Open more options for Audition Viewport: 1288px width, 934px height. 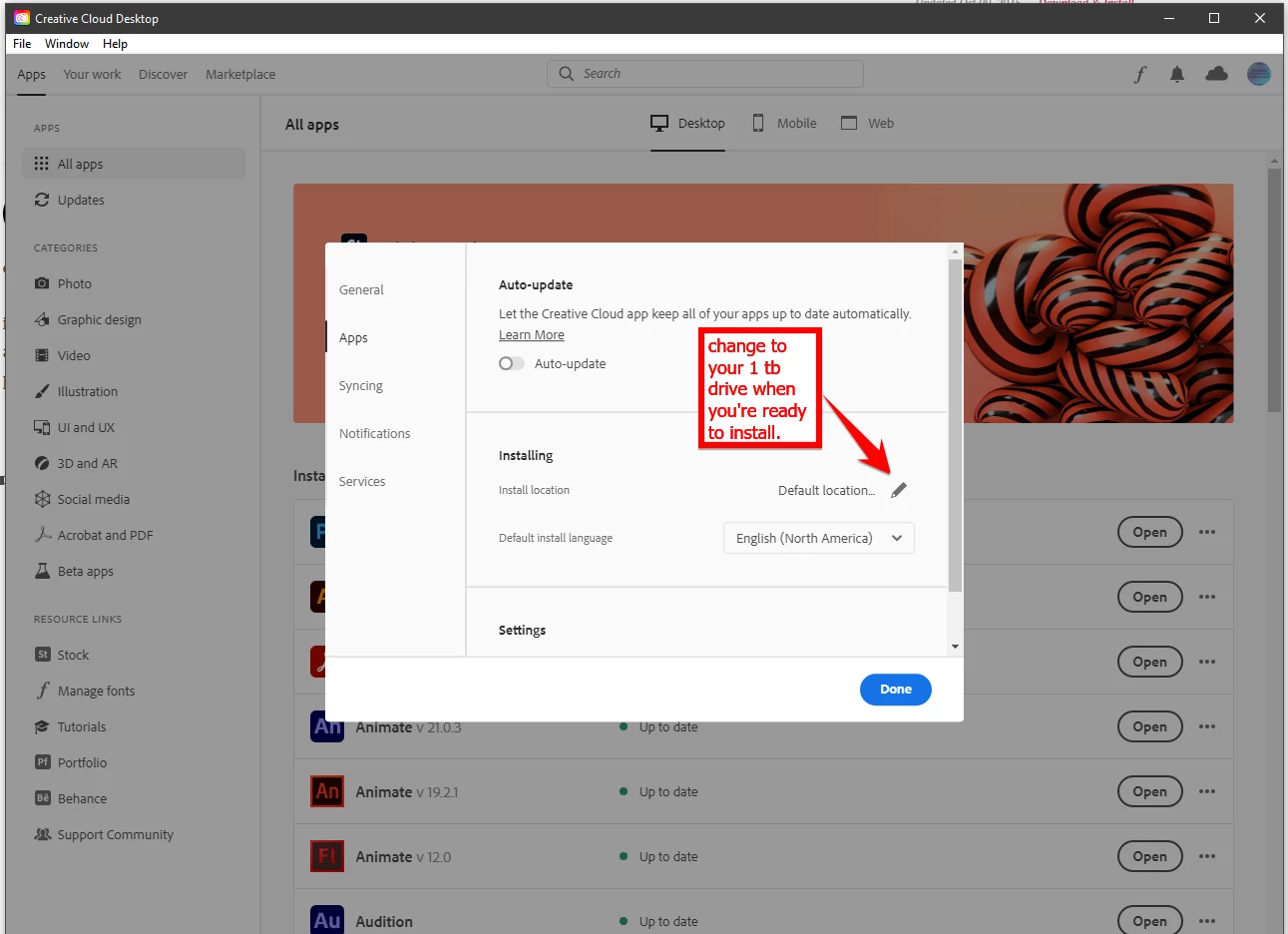coord(1207,921)
